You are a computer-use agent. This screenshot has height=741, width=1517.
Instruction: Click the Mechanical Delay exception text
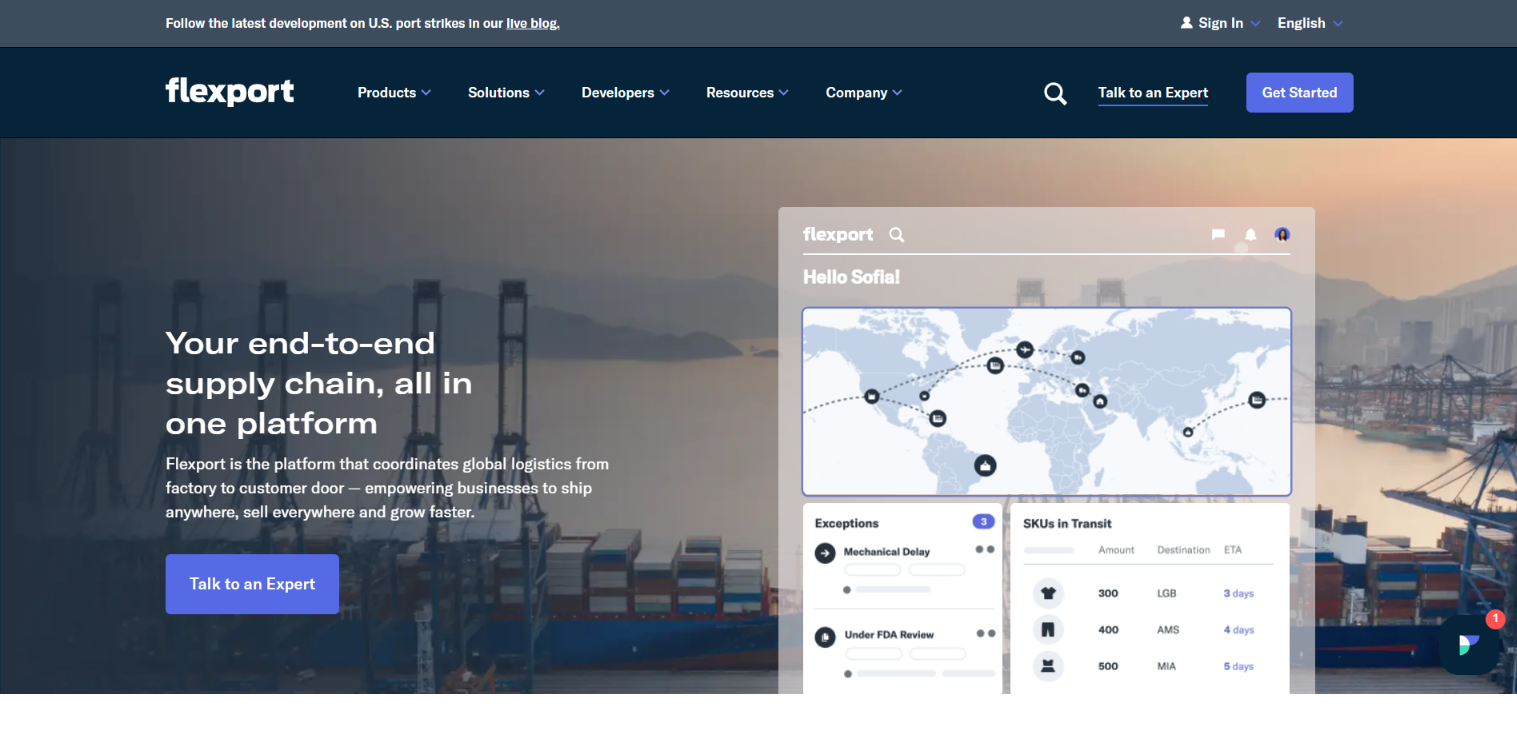(x=886, y=552)
